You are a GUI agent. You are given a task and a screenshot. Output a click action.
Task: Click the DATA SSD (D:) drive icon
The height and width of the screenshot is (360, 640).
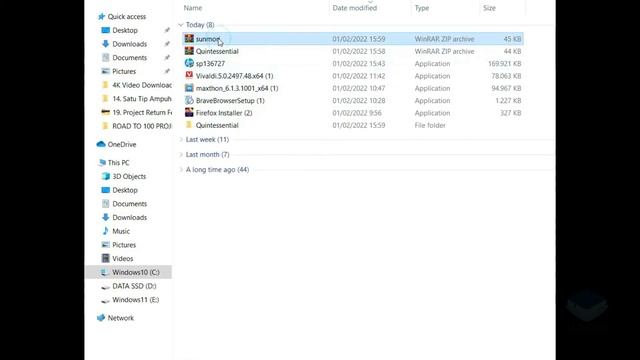coord(105,286)
